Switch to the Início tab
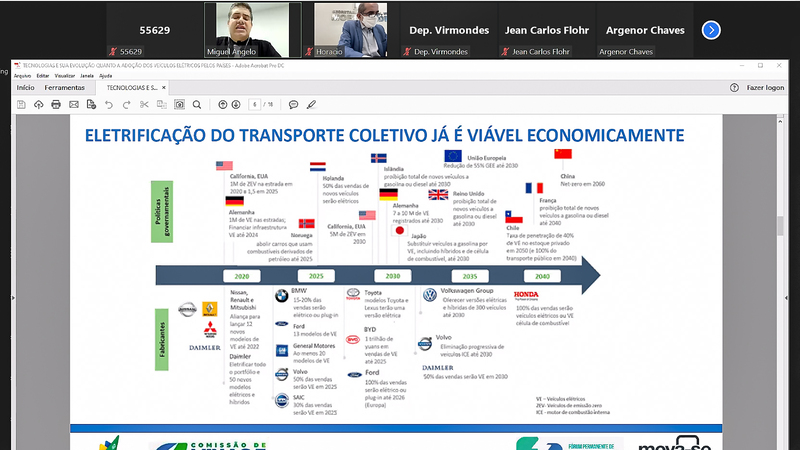Screen dimensions: 800x450 (x=25, y=88)
